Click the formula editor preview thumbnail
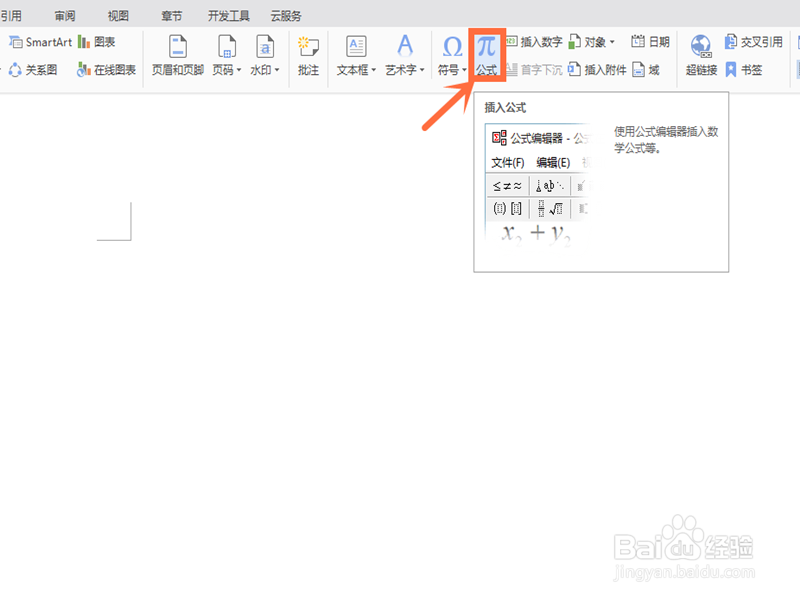The width and height of the screenshot is (800, 600). [x=539, y=186]
